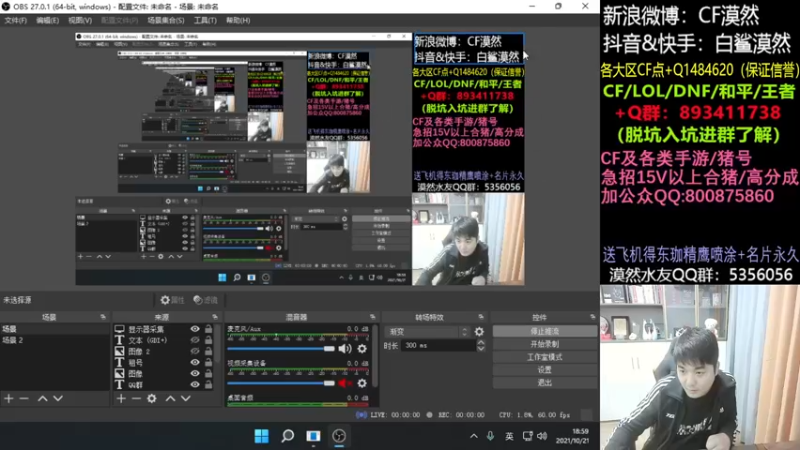Click the 时长 300 ms duration field
This screenshot has width=800, height=450.
coord(439,346)
